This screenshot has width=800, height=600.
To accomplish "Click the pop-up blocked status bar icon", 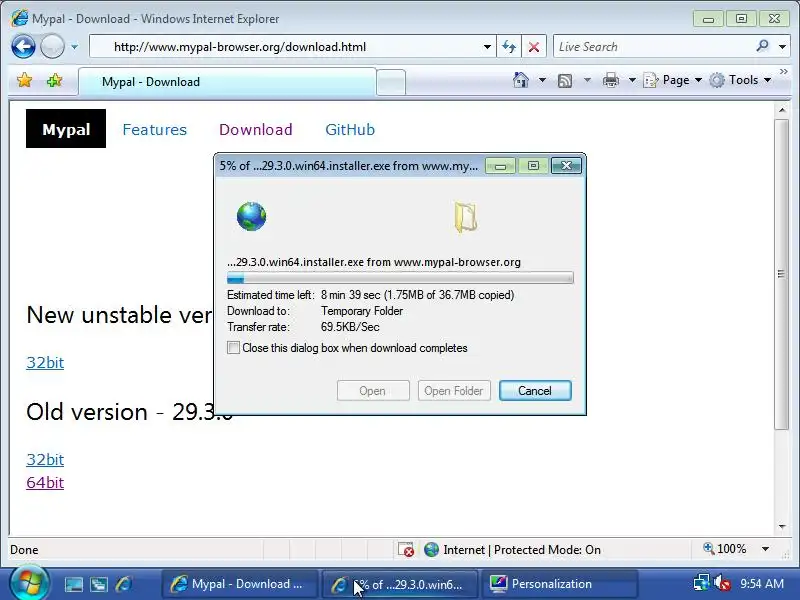I will point(406,549).
